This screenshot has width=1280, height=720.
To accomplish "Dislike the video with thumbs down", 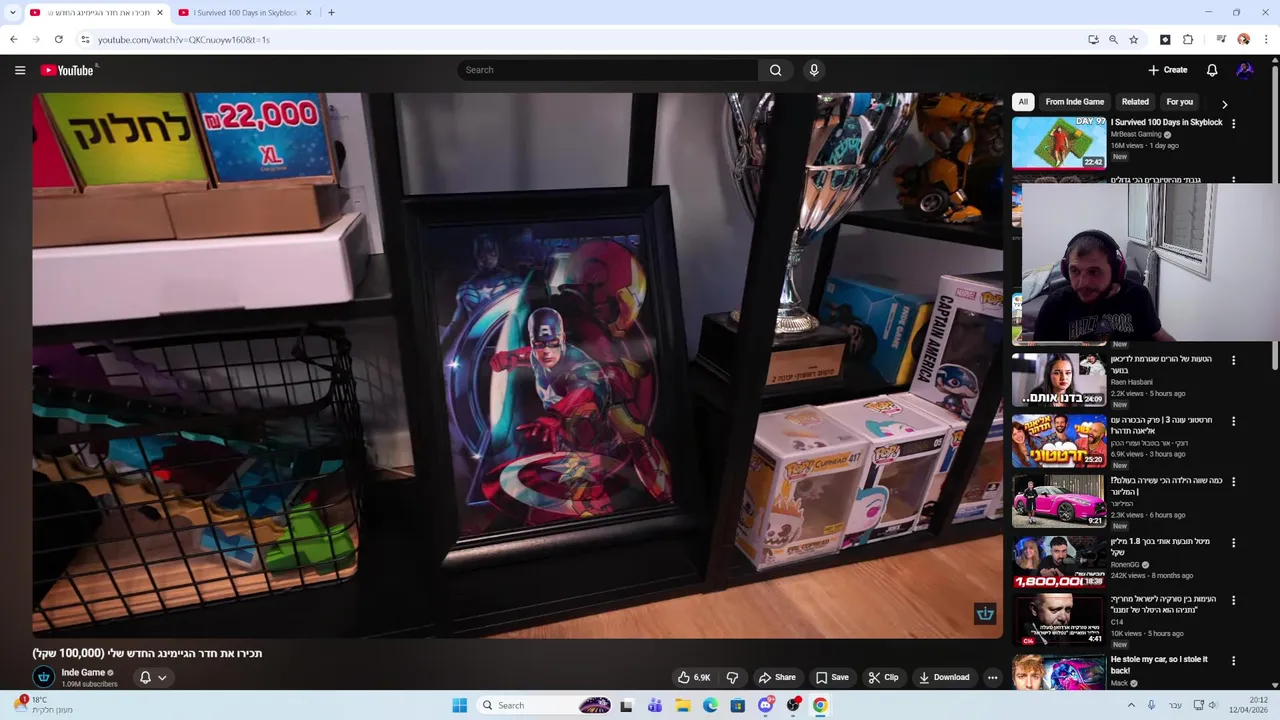I will click(732, 677).
